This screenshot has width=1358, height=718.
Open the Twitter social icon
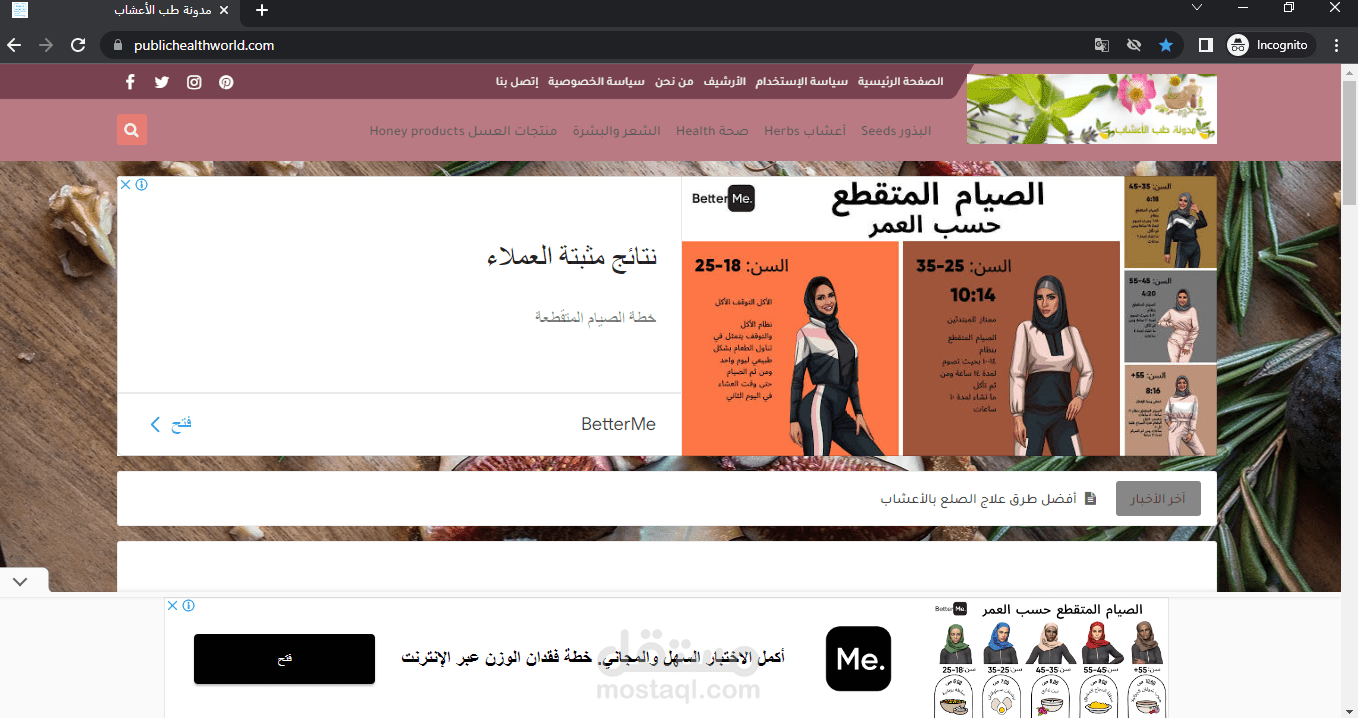(162, 82)
